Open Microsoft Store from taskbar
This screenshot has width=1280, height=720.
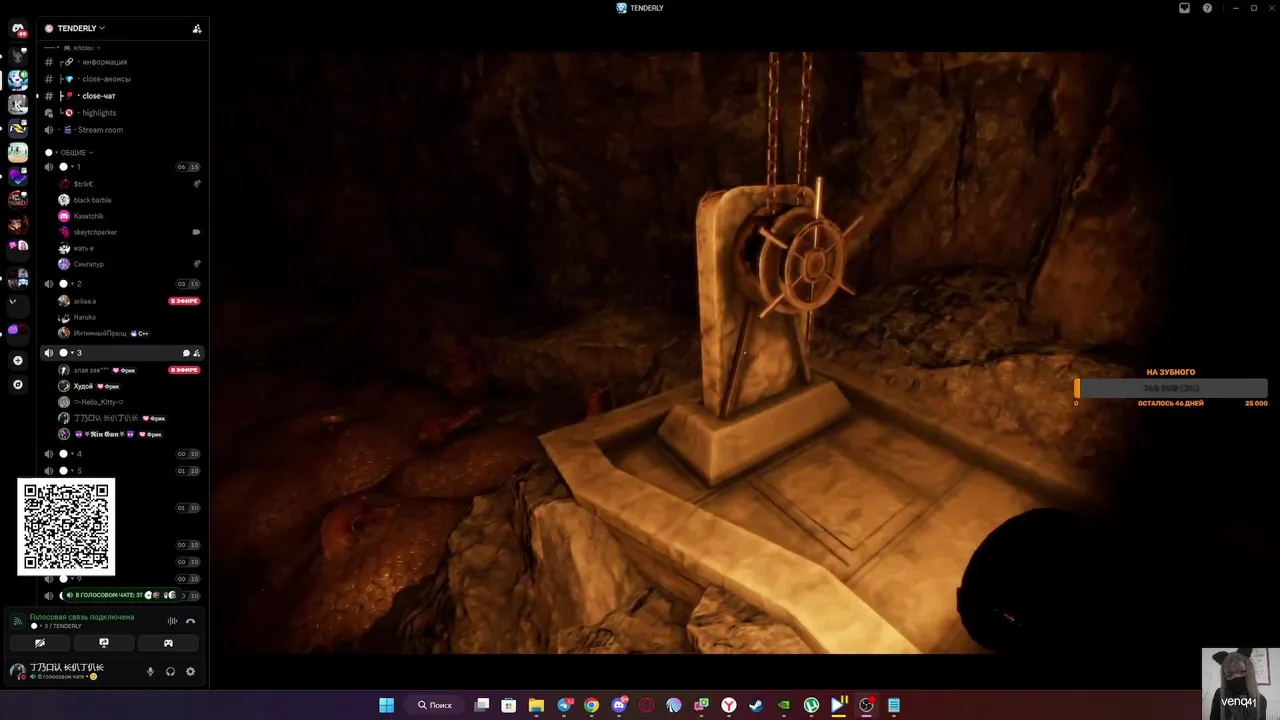(x=508, y=705)
